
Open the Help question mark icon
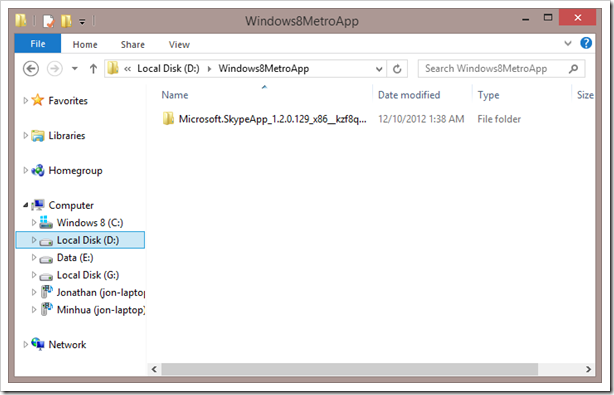pos(586,43)
